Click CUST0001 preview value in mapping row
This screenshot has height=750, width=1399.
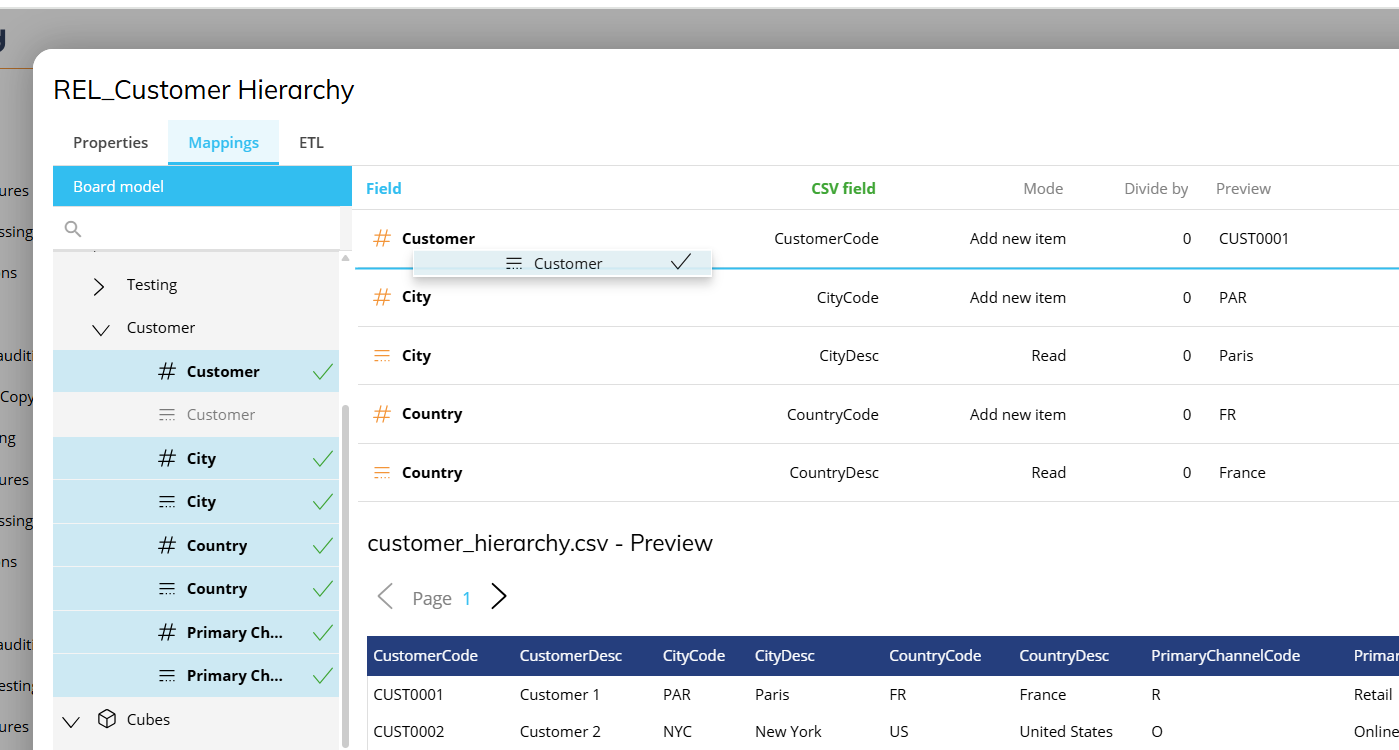1254,239
